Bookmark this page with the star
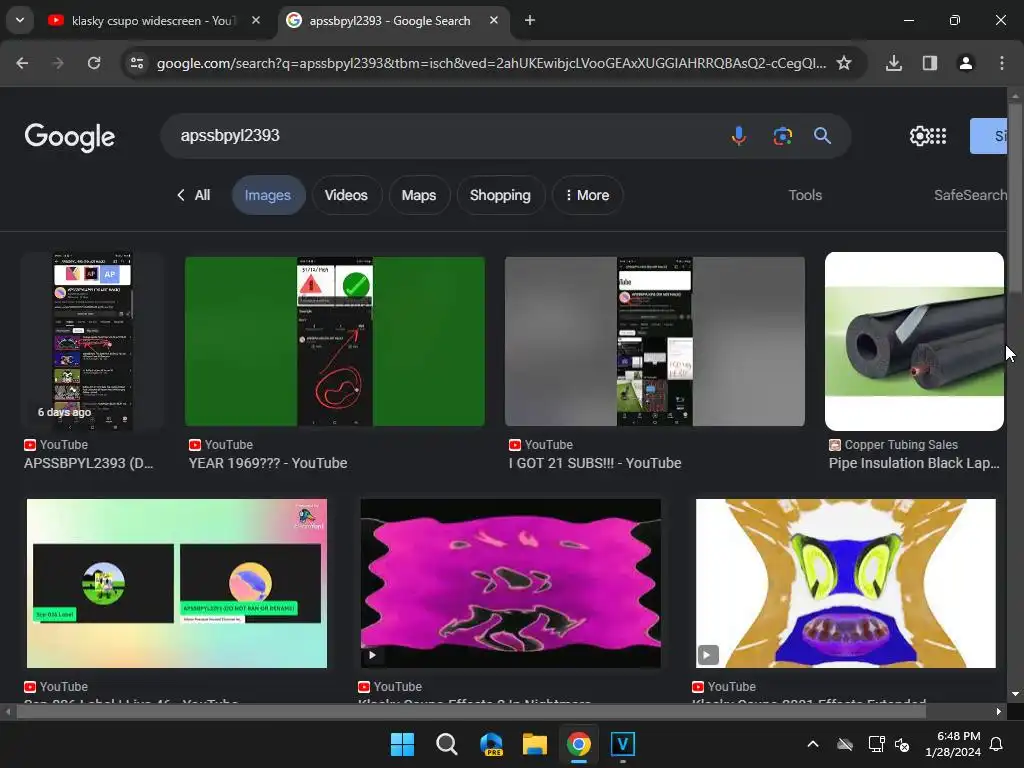The height and width of the screenshot is (768, 1024). [844, 63]
